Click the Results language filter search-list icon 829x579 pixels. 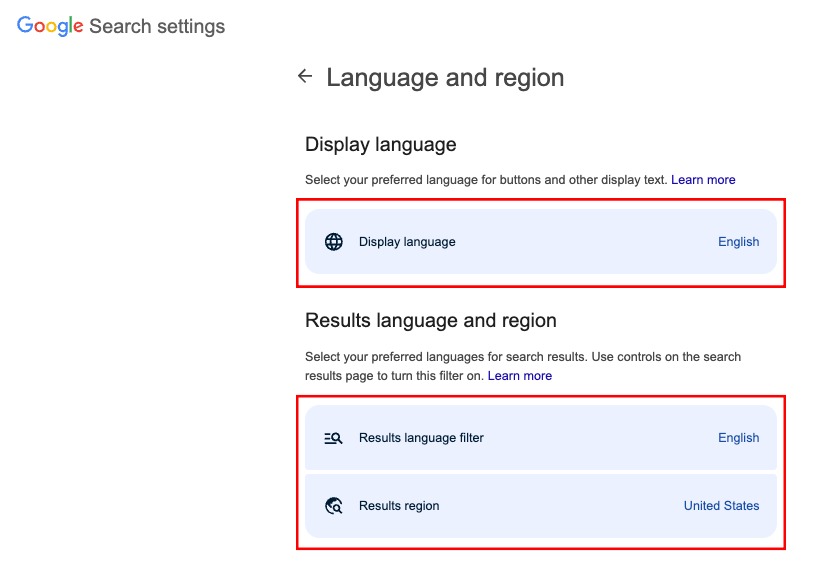point(334,438)
